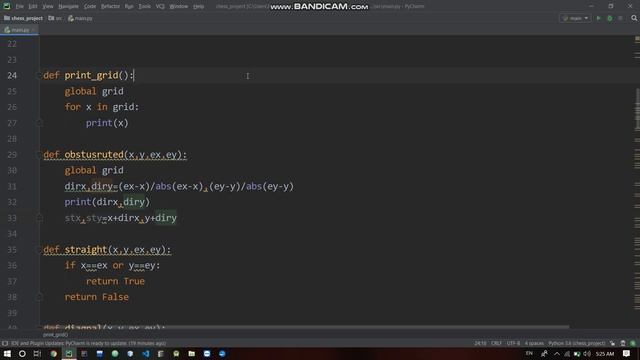Screen dimensions: 640x360
Task: Open the VCS menu
Action: 160,7
